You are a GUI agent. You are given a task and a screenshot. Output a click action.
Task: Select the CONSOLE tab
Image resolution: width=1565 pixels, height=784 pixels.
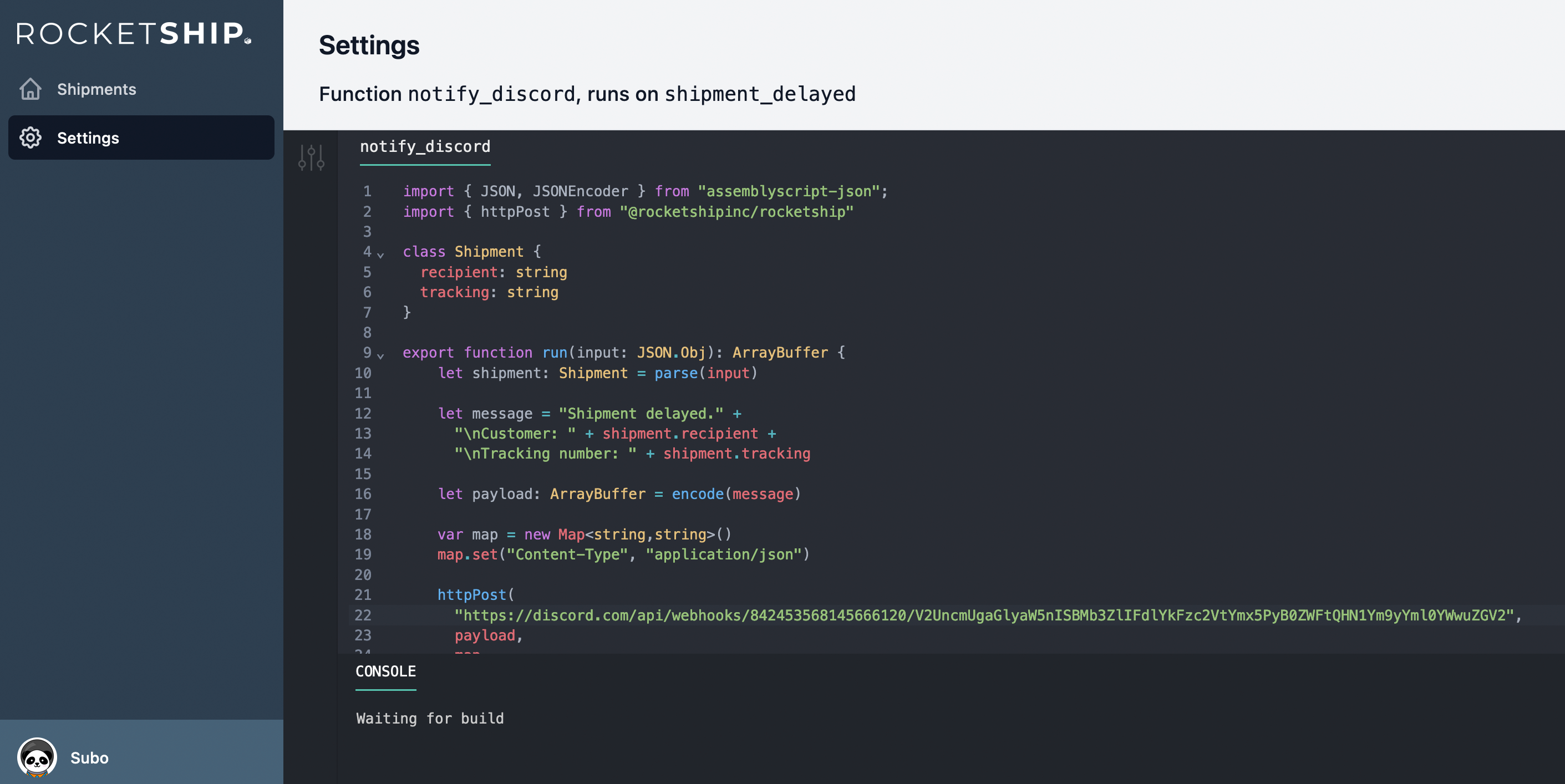385,671
